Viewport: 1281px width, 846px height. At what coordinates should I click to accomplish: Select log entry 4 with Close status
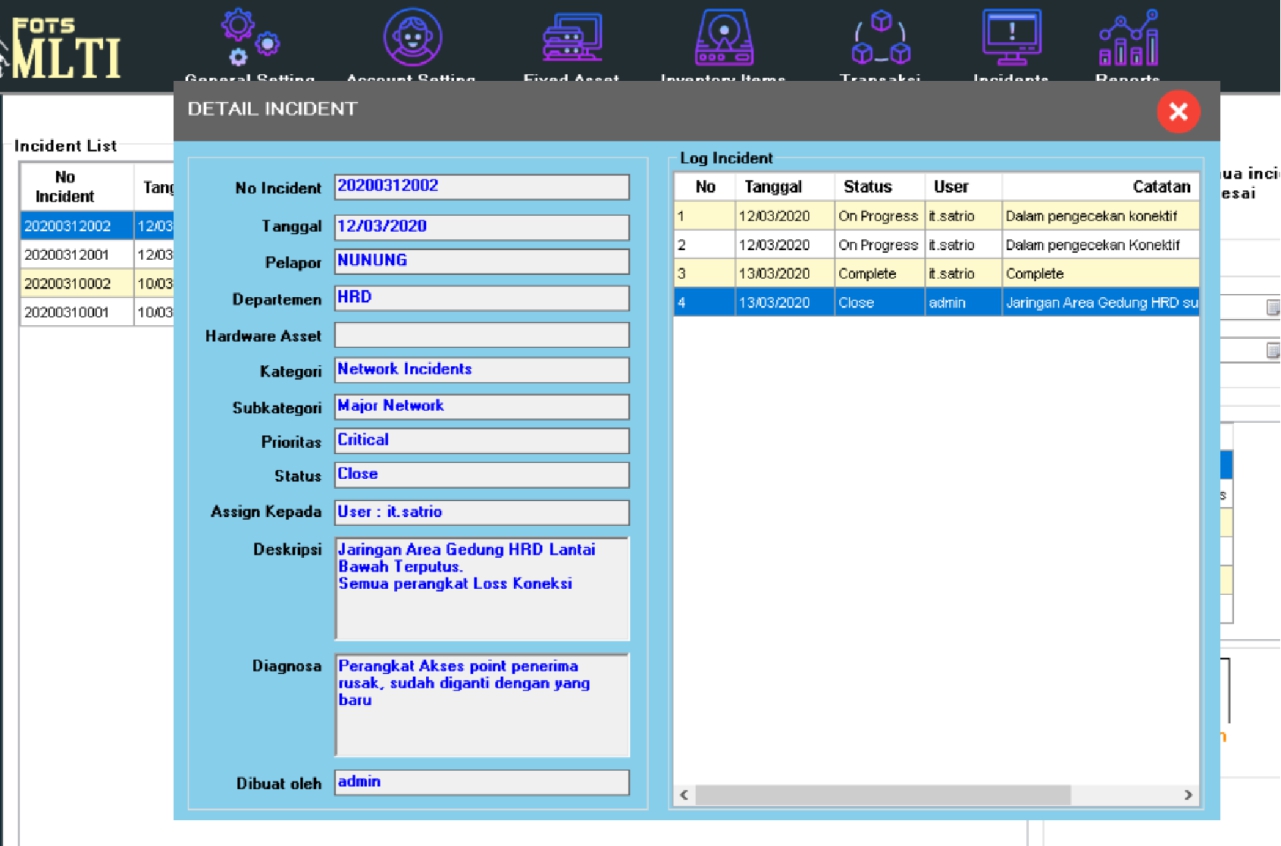tap(935, 302)
